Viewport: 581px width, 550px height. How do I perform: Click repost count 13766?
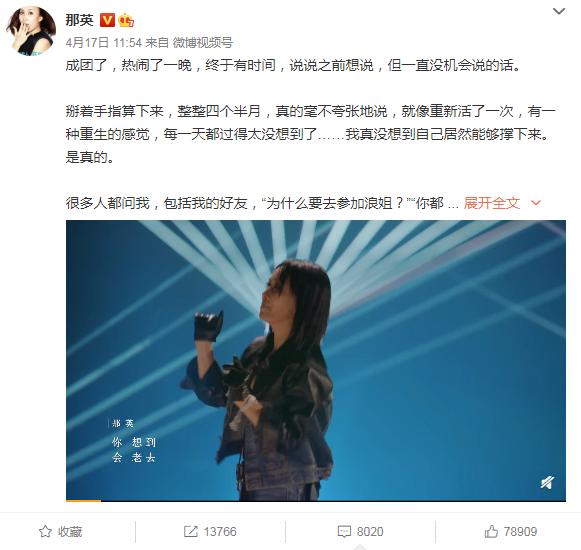(x=220, y=532)
